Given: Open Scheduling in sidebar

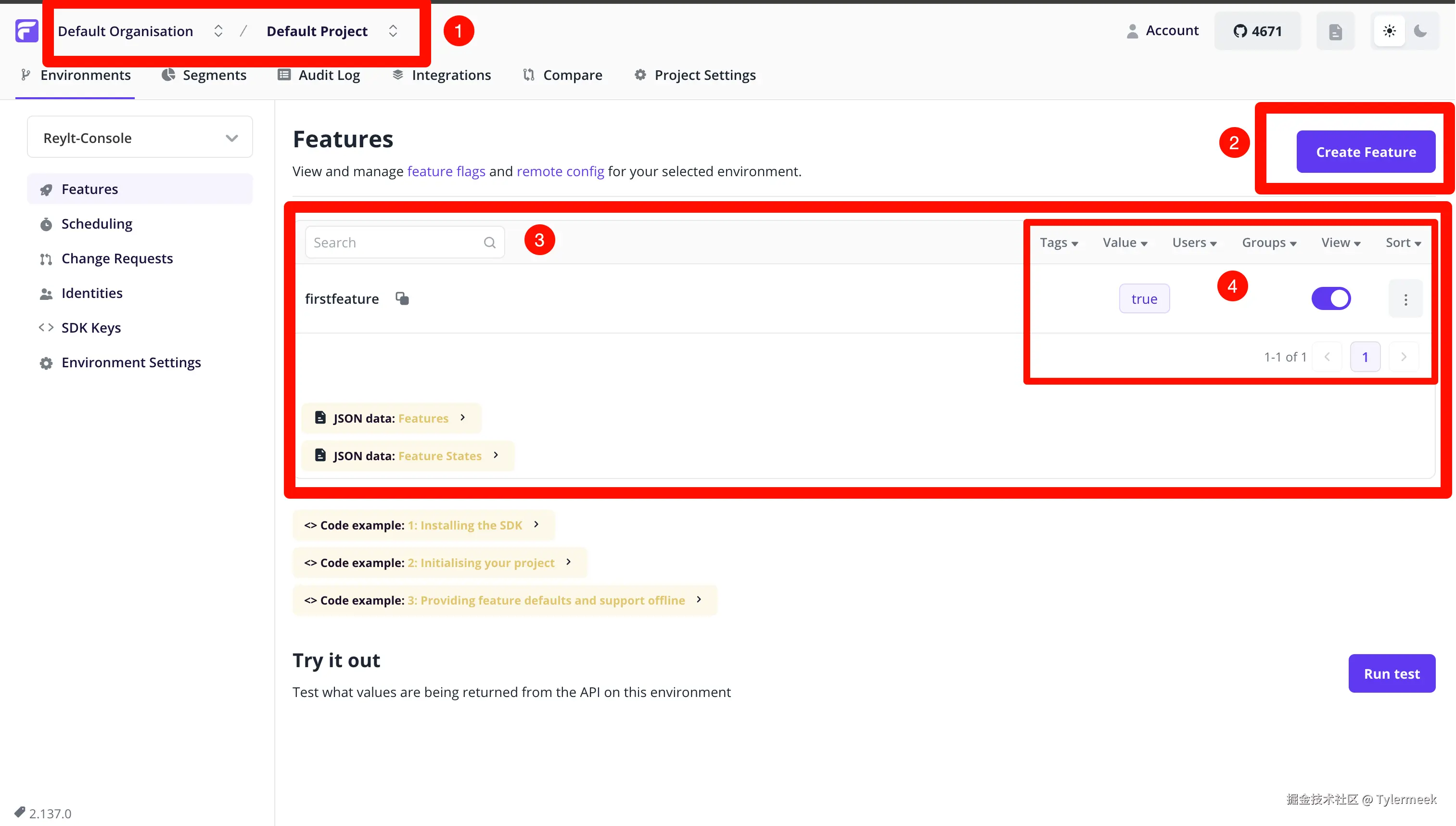Looking at the screenshot, I should pyautogui.click(x=96, y=223).
